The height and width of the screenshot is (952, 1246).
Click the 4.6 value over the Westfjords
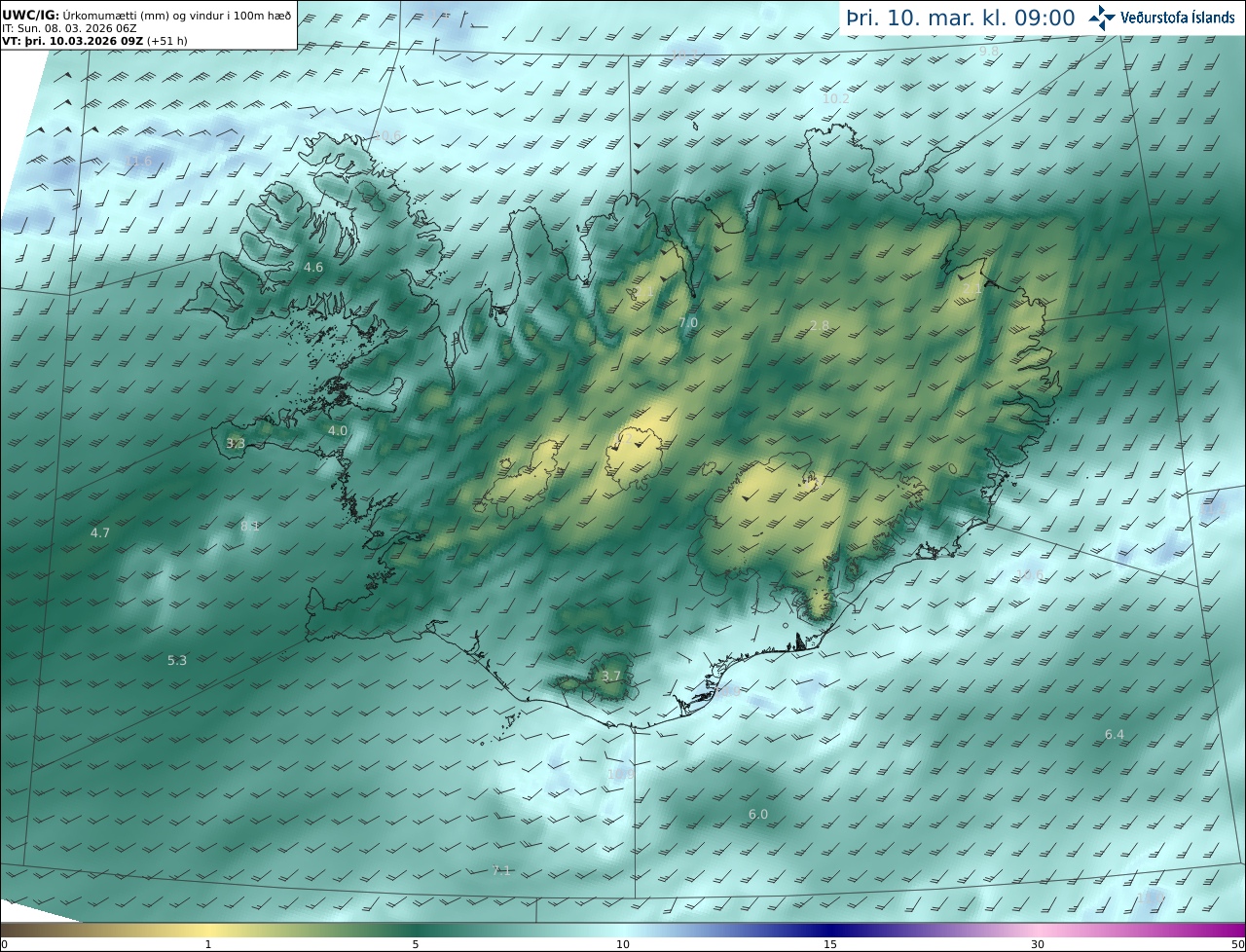click(313, 267)
